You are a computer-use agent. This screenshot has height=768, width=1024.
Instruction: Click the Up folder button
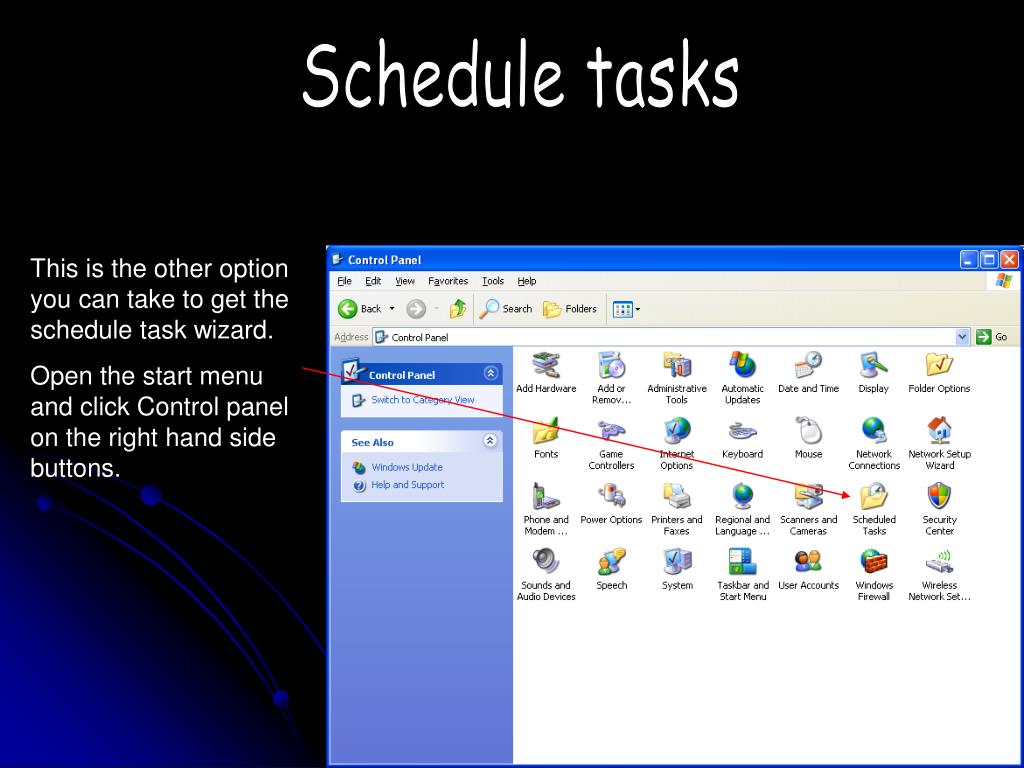[458, 309]
